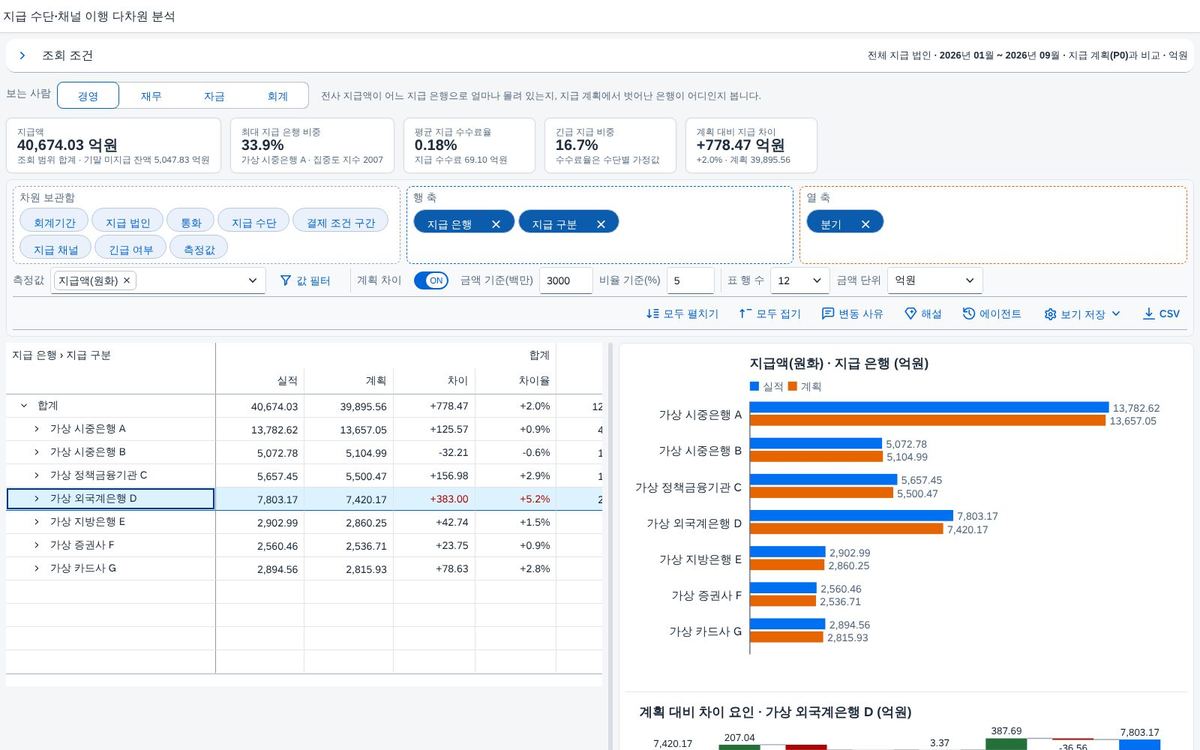The image size is (1200, 750).
Task: Expand the 가상 증권사 F row
Action: click(x=36, y=545)
